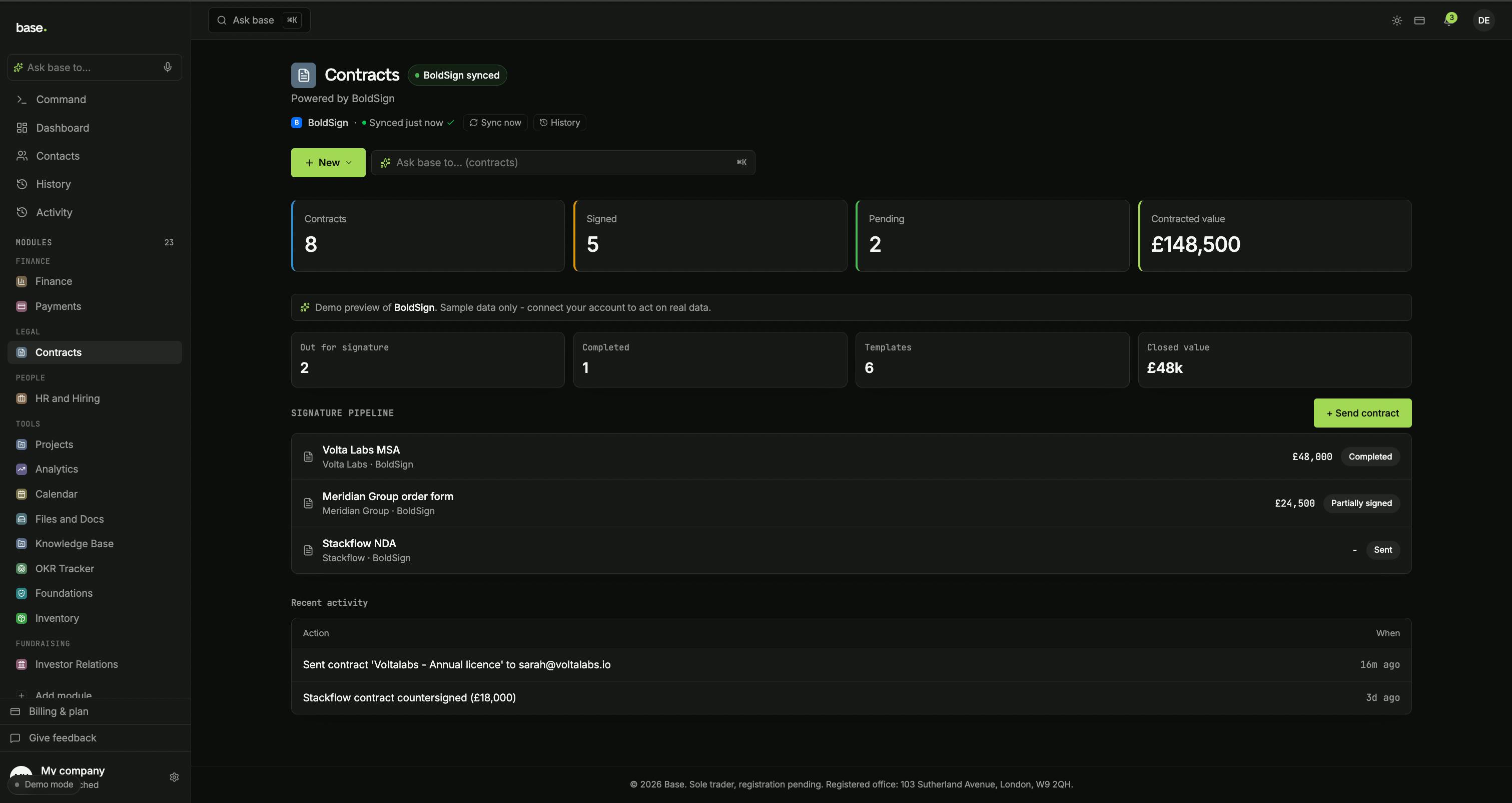The image size is (1512, 803).
Task: Click the base logo
Action: [x=31, y=28]
